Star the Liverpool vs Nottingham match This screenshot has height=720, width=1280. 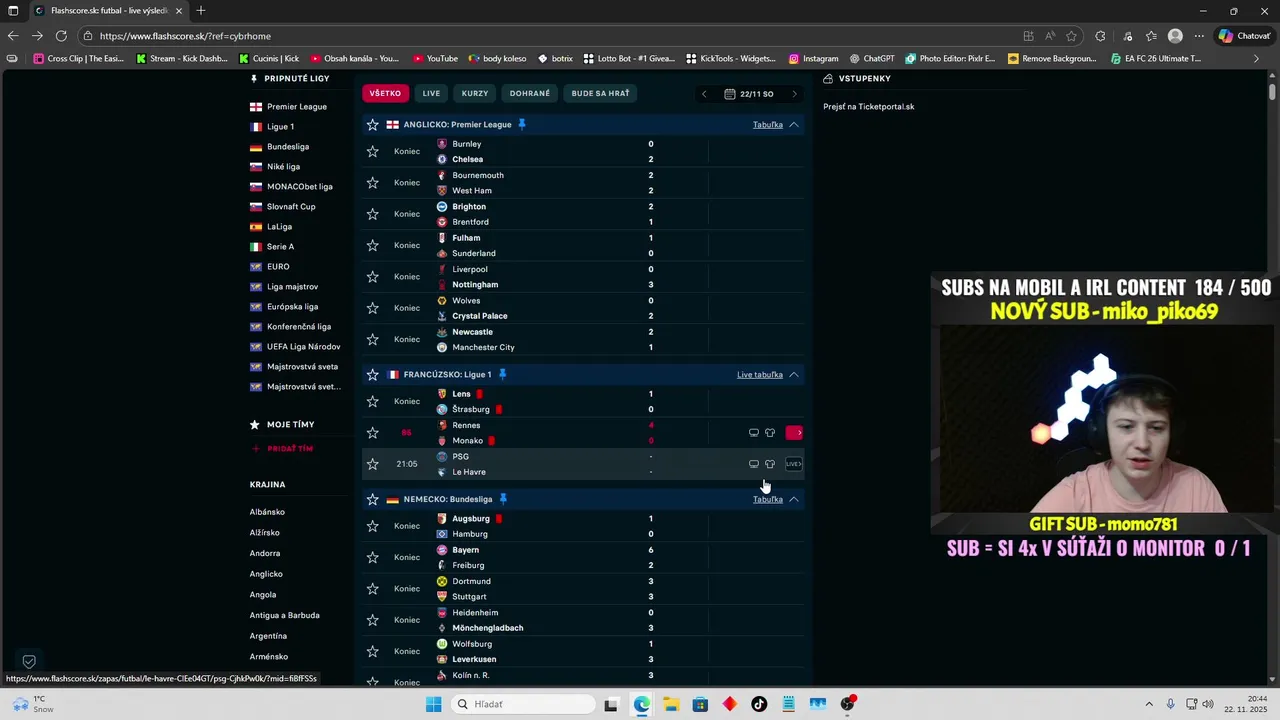(x=373, y=276)
